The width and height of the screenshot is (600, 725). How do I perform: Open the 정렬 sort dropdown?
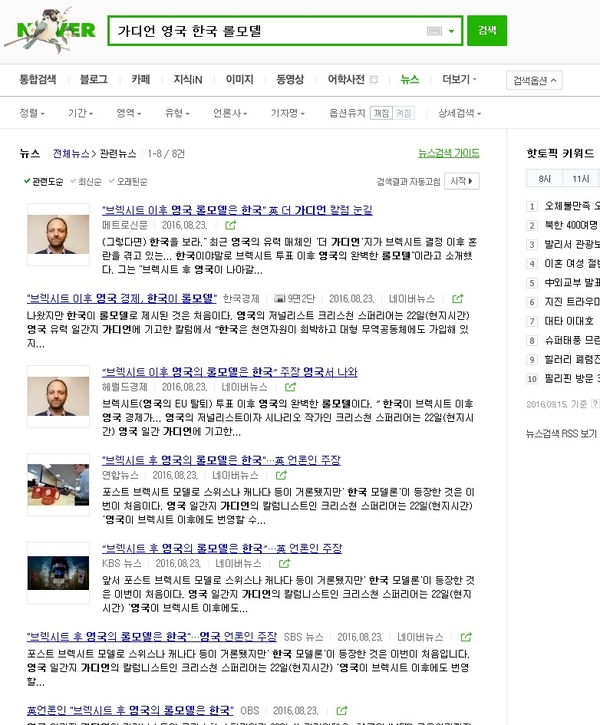click(x=32, y=113)
